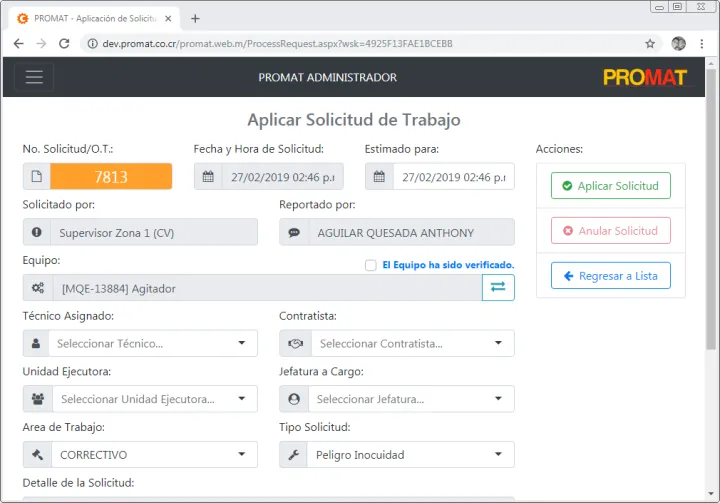Click the calendar icon beside Estimado para

pyautogui.click(x=379, y=177)
